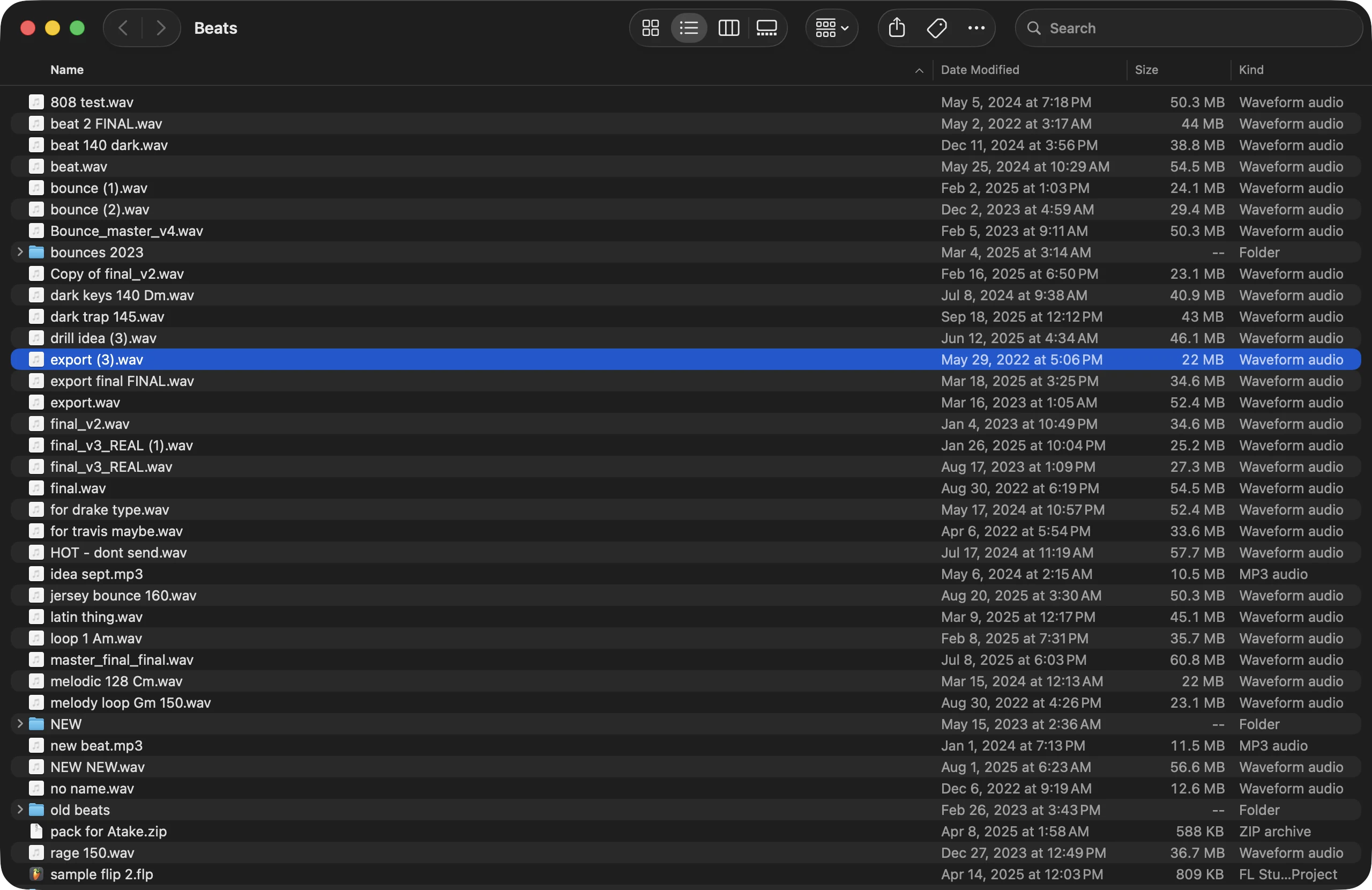Go back with the back arrow

pos(123,28)
